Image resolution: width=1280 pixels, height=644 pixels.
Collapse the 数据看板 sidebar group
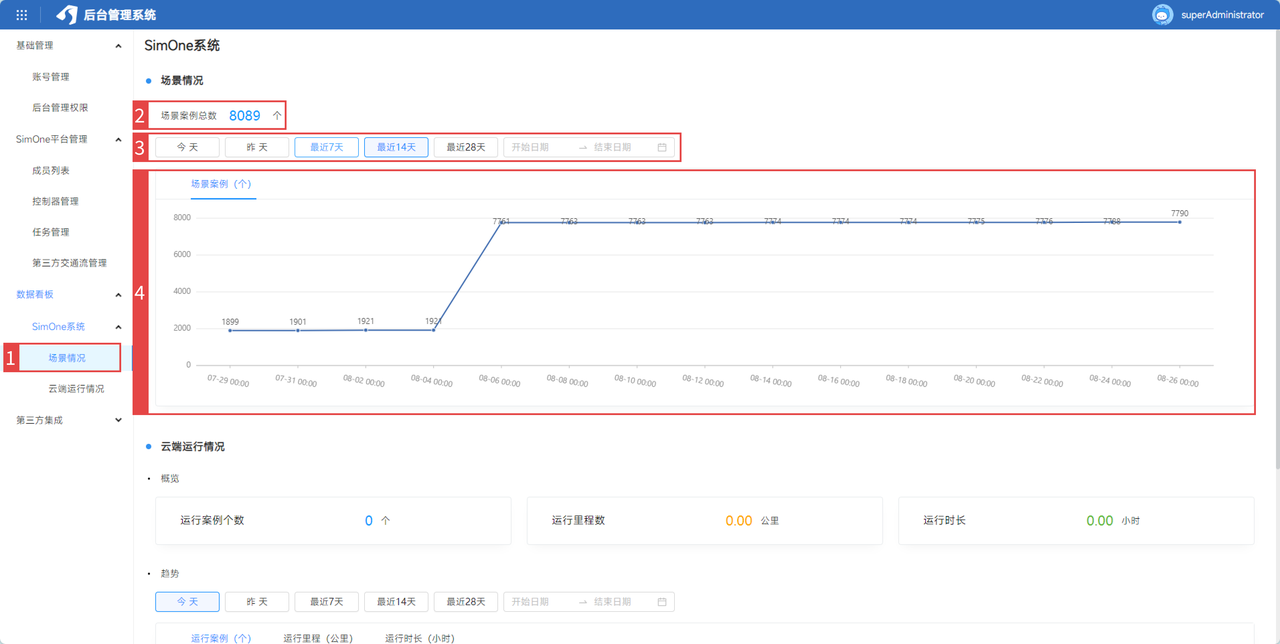pos(118,295)
